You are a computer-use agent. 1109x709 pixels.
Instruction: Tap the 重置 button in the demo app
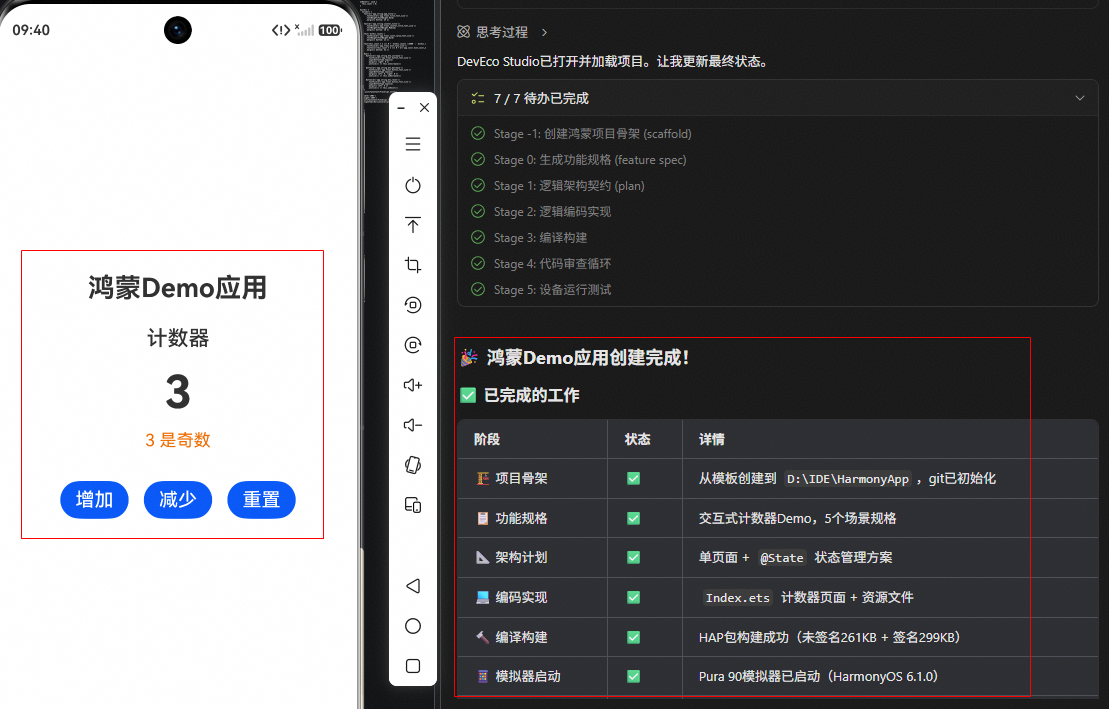[x=261, y=500]
